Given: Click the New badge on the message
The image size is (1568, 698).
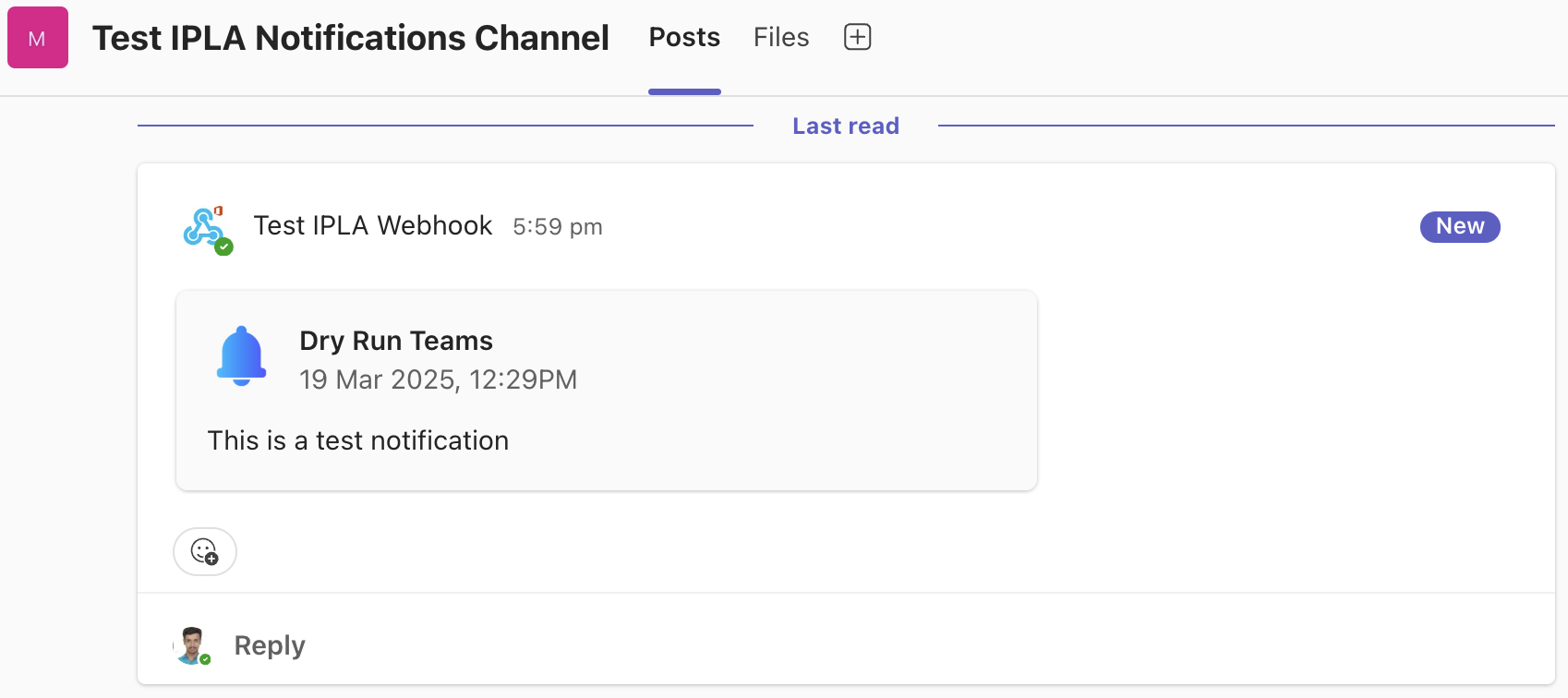Looking at the screenshot, I should pos(1459,226).
